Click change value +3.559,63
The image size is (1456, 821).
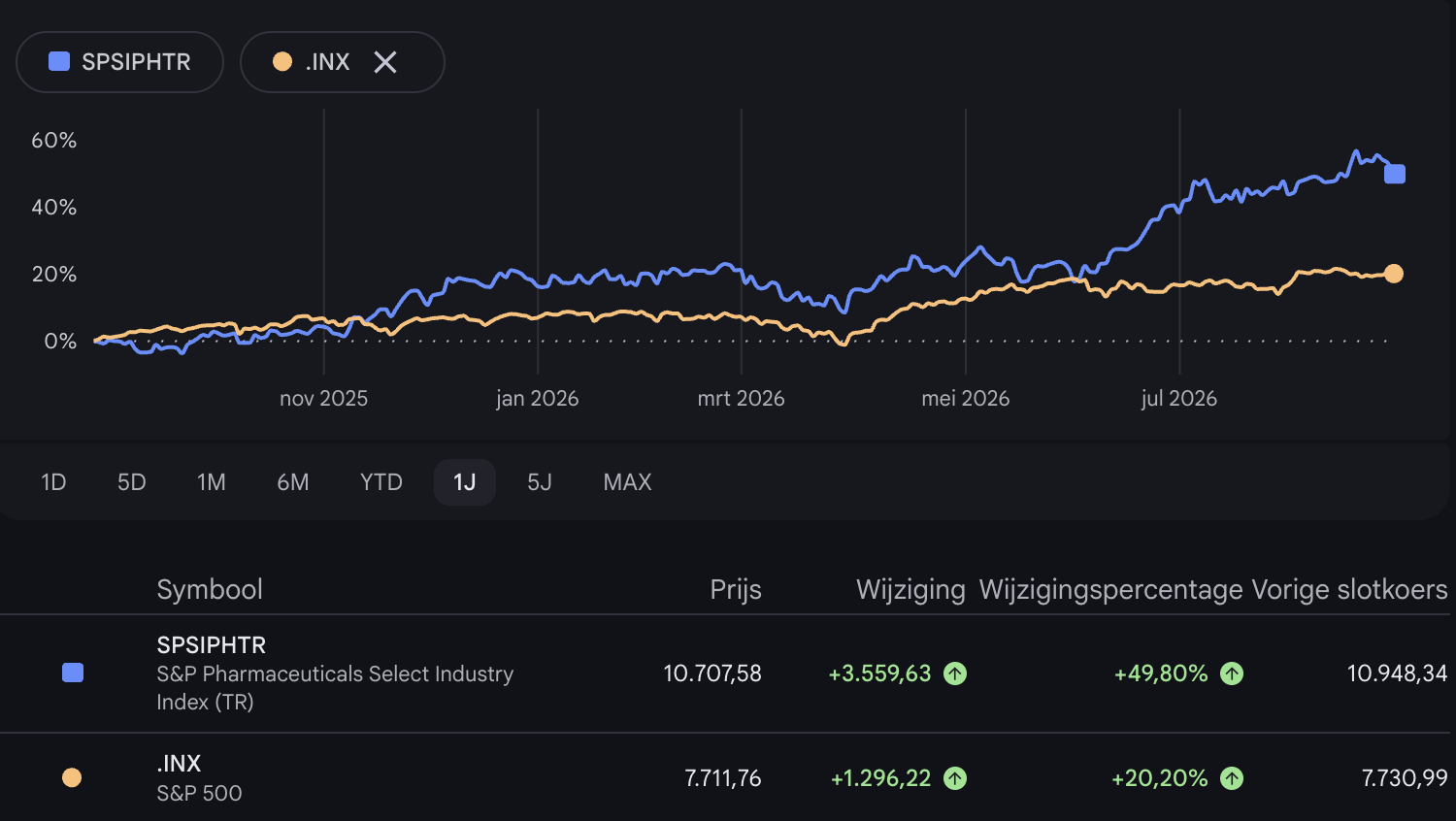(879, 673)
